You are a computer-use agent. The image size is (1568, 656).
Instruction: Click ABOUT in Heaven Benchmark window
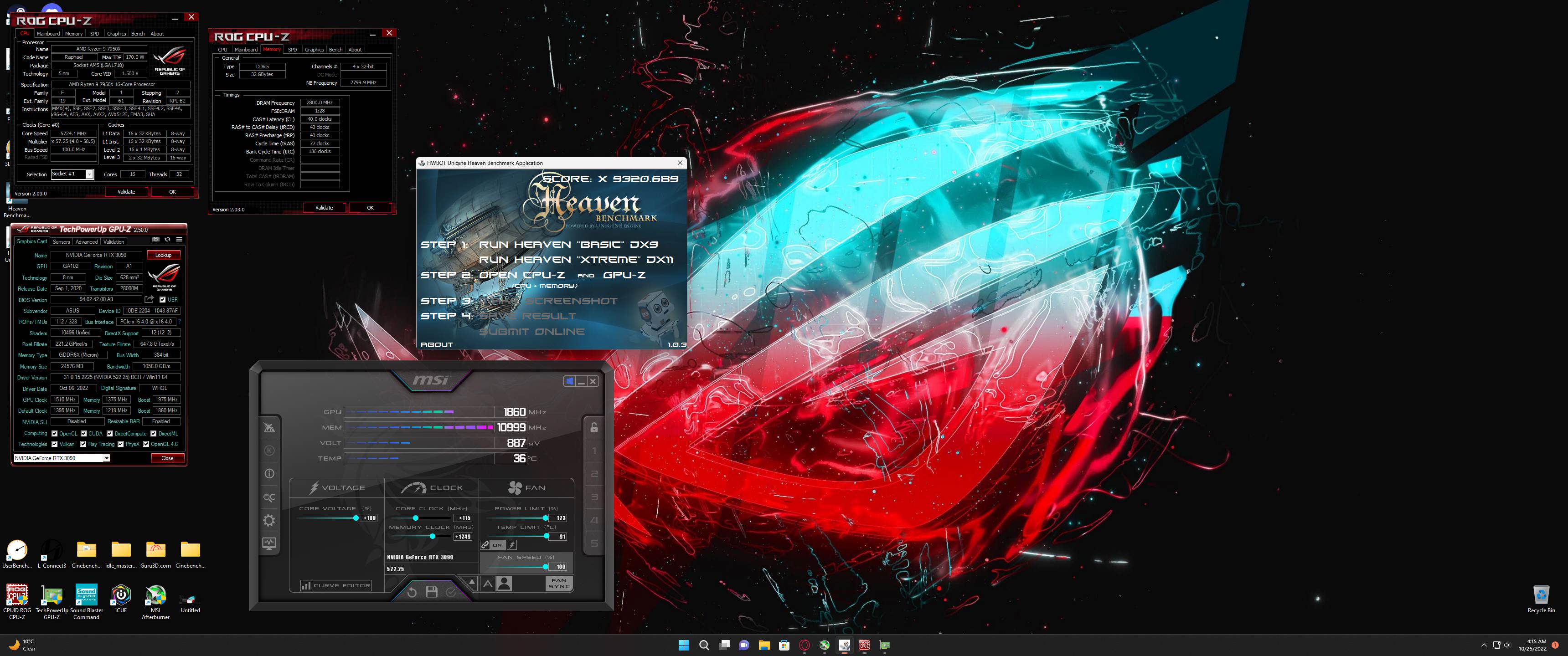click(x=436, y=344)
